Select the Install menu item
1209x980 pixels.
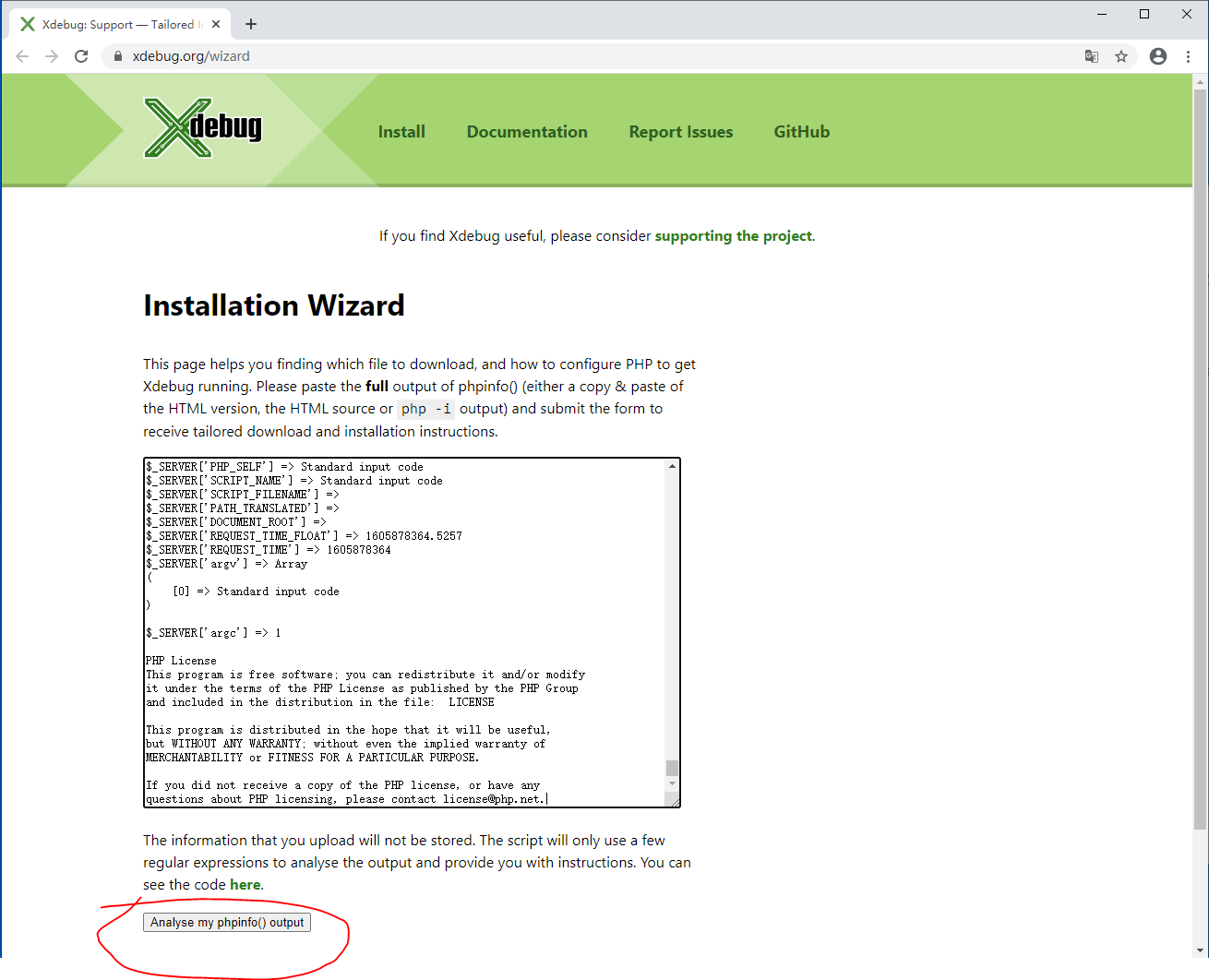click(401, 131)
